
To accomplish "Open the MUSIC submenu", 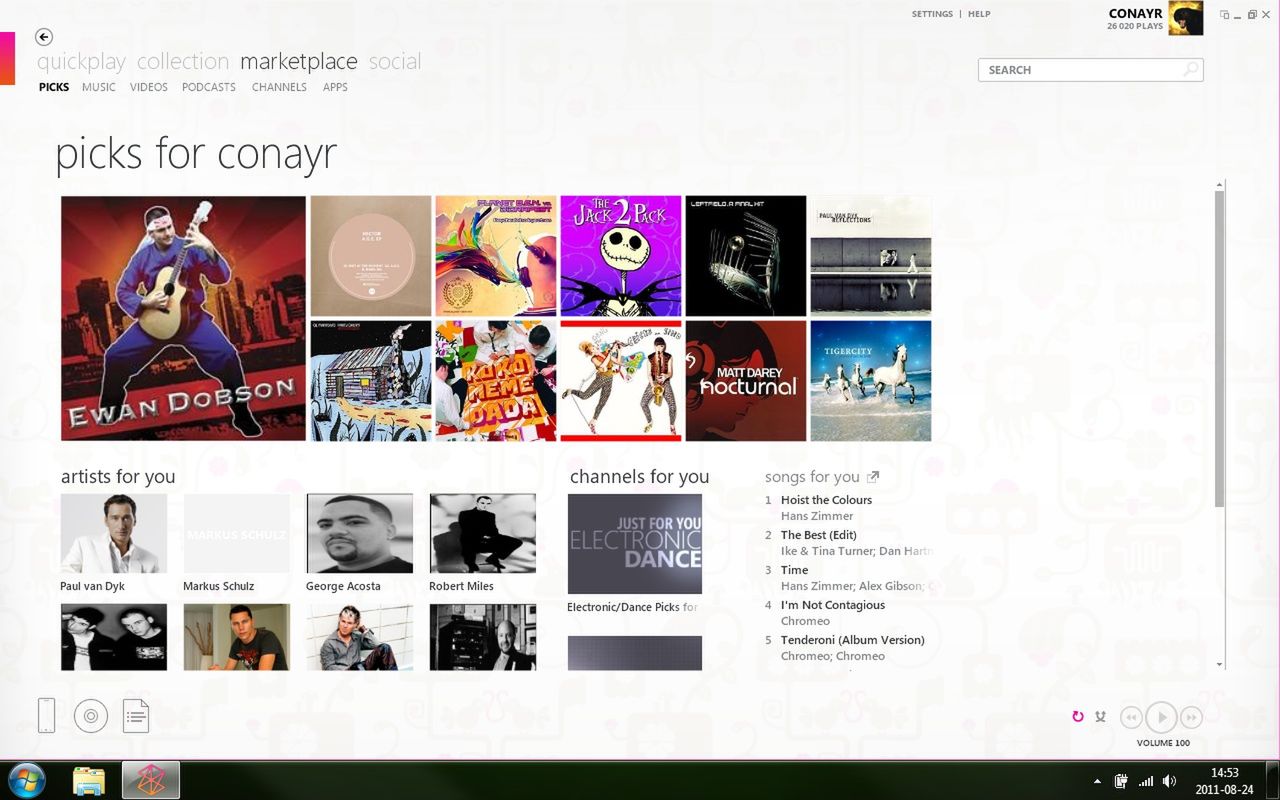I will [99, 87].
